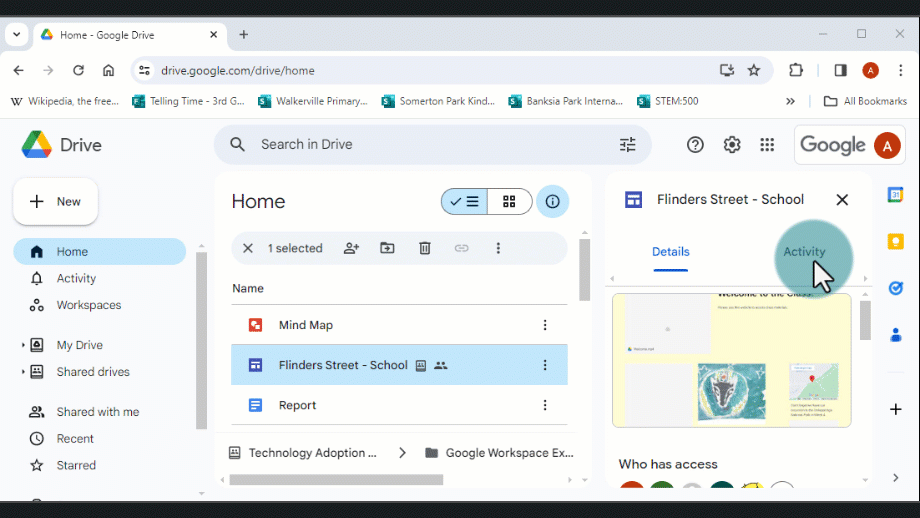This screenshot has height=518, width=920.
Task: Bookmark this tab with star
Action: coord(753,70)
